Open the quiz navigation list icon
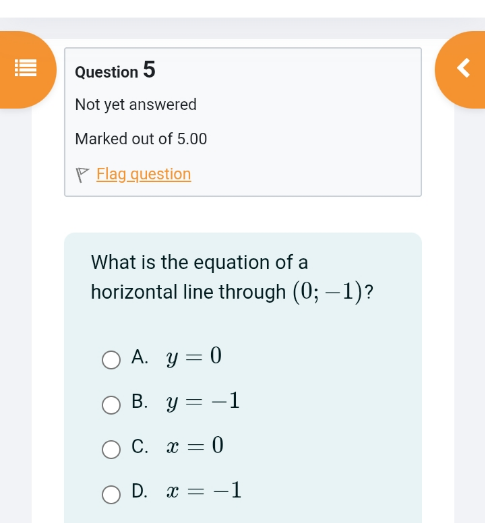Image resolution: width=485 pixels, height=523 pixels. [x=26, y=68]
